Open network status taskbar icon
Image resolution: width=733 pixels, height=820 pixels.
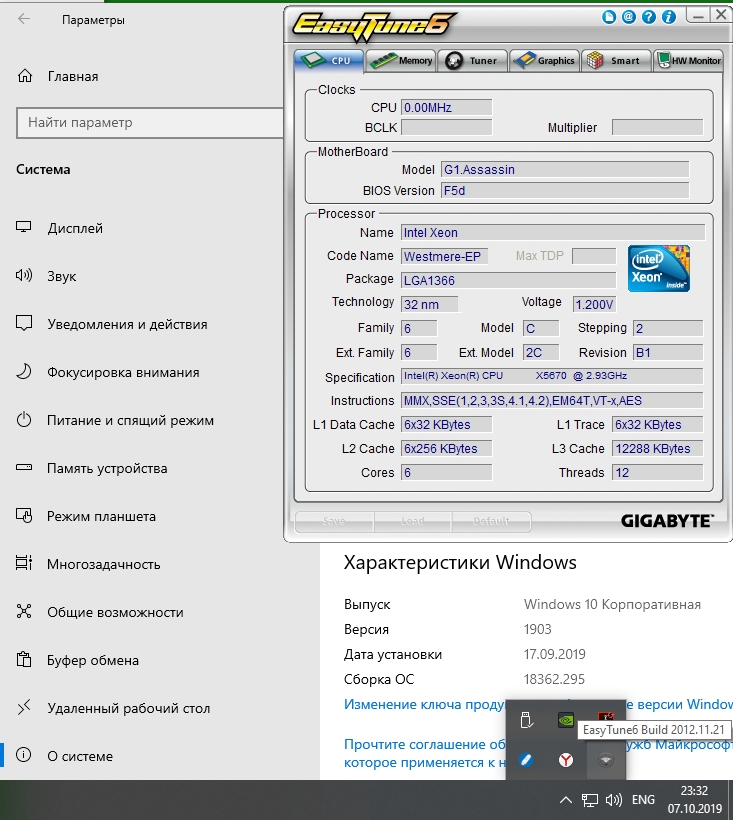[590, 800]
